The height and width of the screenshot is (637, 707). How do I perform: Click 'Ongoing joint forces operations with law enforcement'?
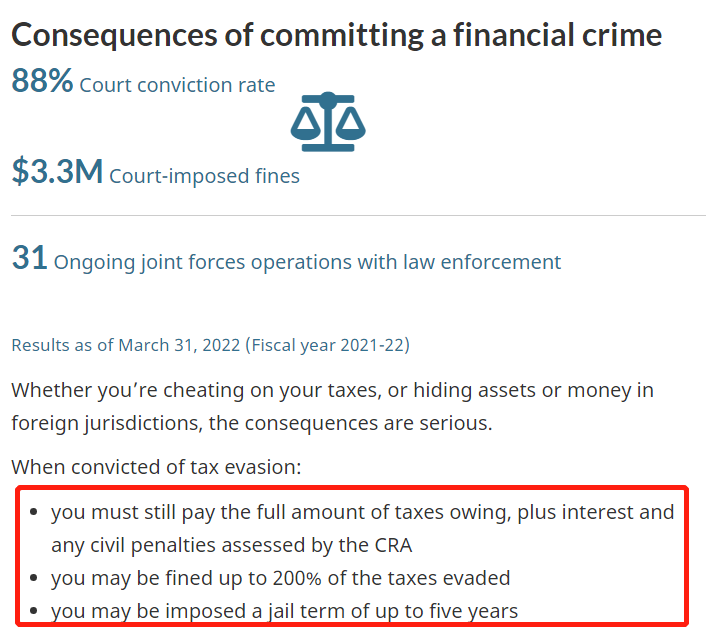click(x=307, y=262)
